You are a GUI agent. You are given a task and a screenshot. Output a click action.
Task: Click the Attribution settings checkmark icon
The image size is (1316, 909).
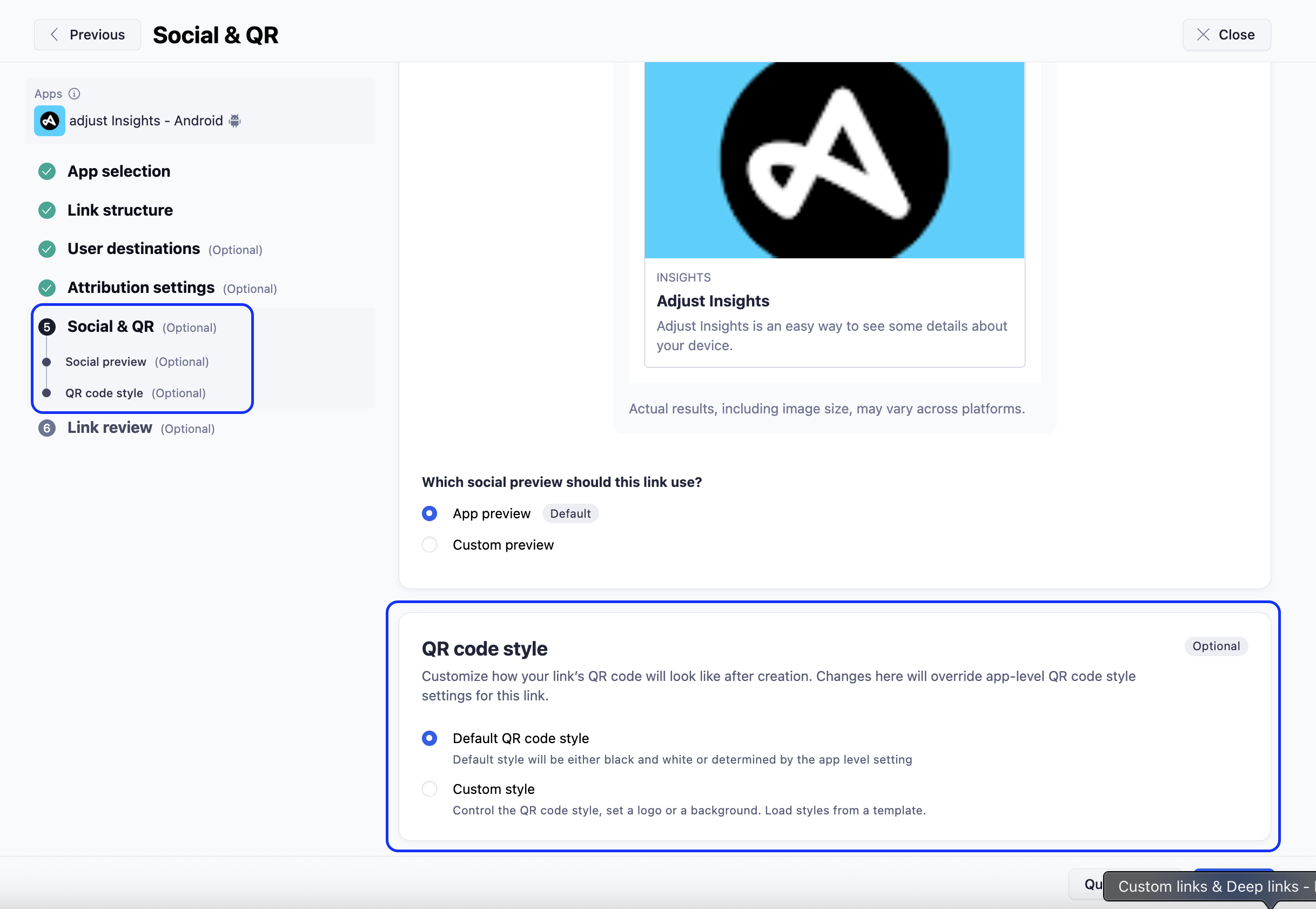[46, 288]
